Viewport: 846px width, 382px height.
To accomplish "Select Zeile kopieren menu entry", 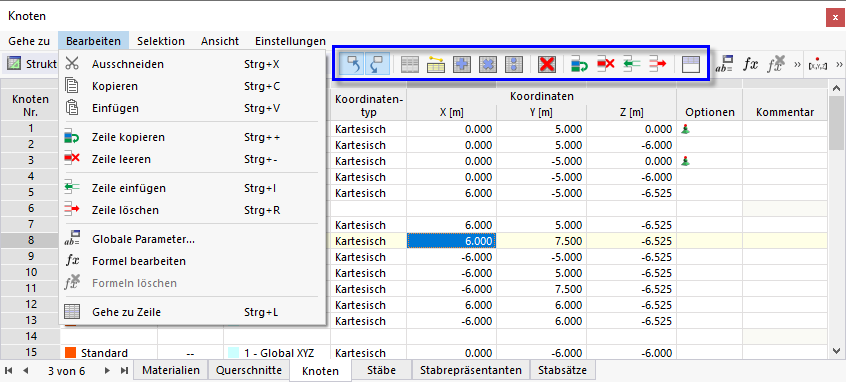I will point(192,137).
